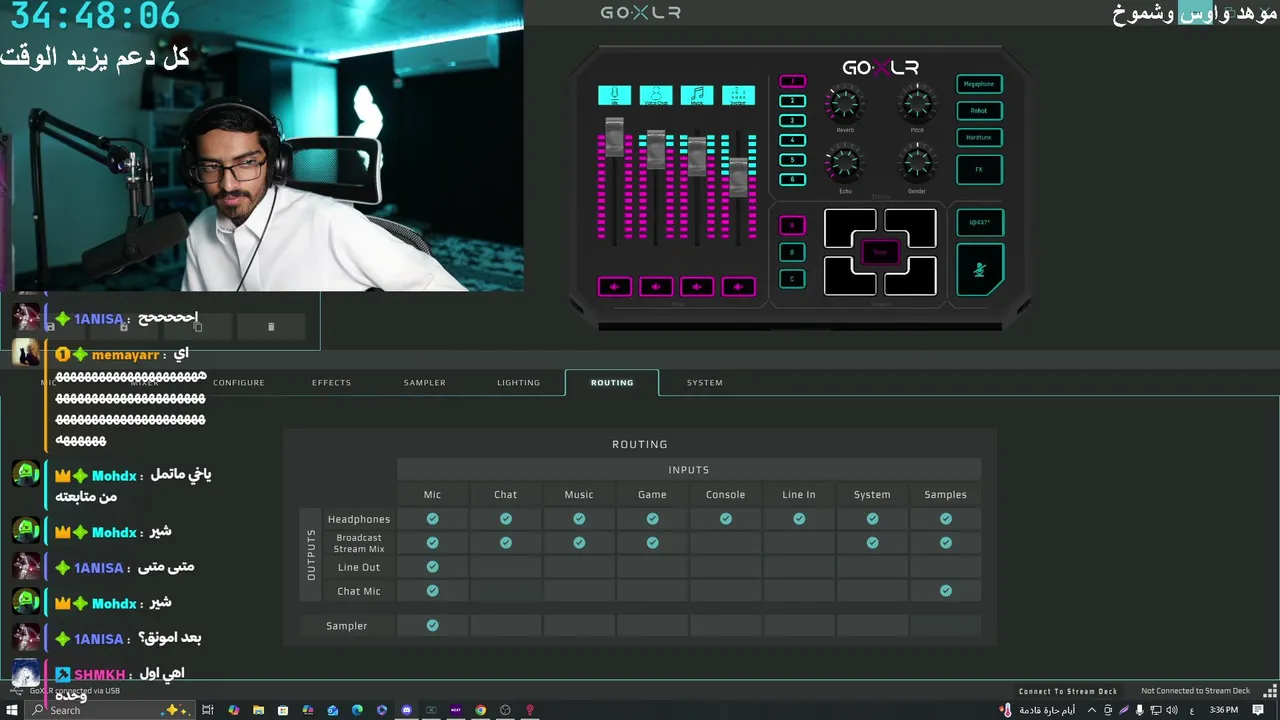Open Discord from the taskbar
Viewport: 1280px width, 720px height.
click(x=406, y=710)
